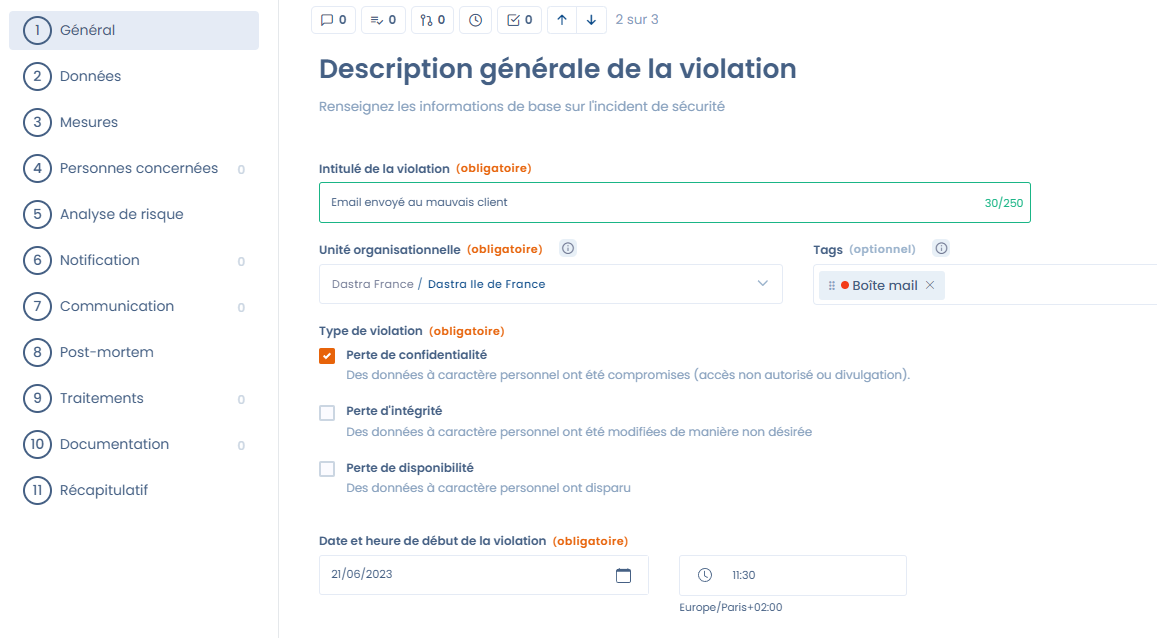Screen dimensions: 1157x638
Task: Click the Perte de confidentialité label
Action: (x=416, y=355)
